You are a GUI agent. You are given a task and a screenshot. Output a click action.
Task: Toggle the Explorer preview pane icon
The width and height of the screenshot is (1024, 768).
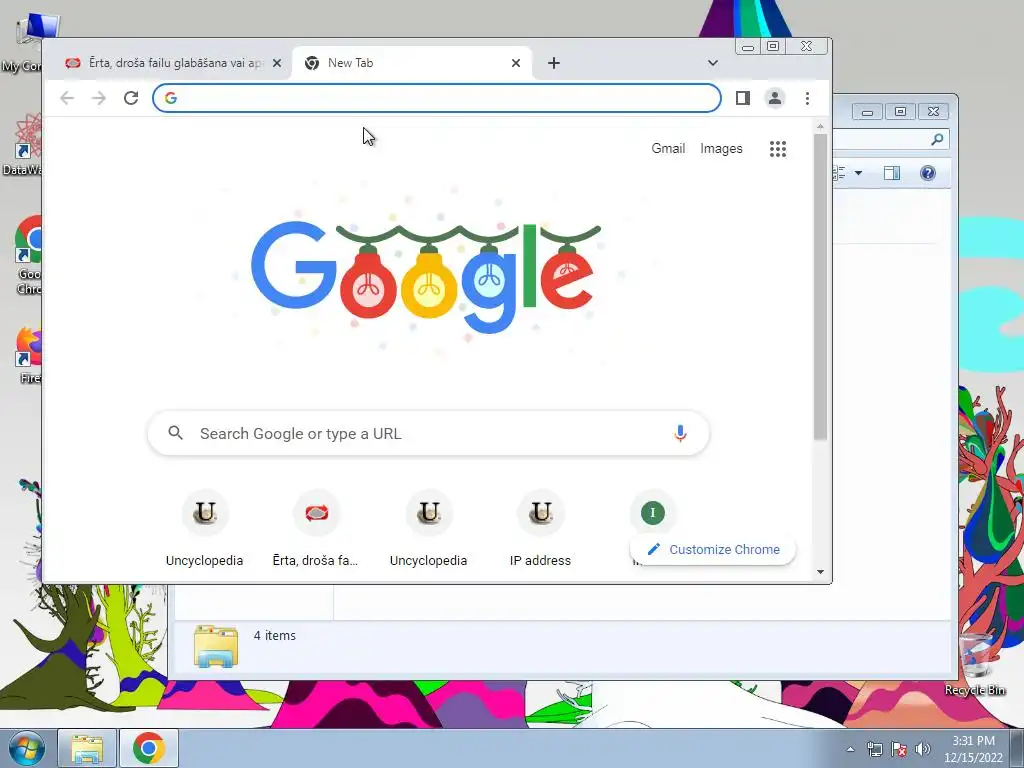(x=891, y=173)
